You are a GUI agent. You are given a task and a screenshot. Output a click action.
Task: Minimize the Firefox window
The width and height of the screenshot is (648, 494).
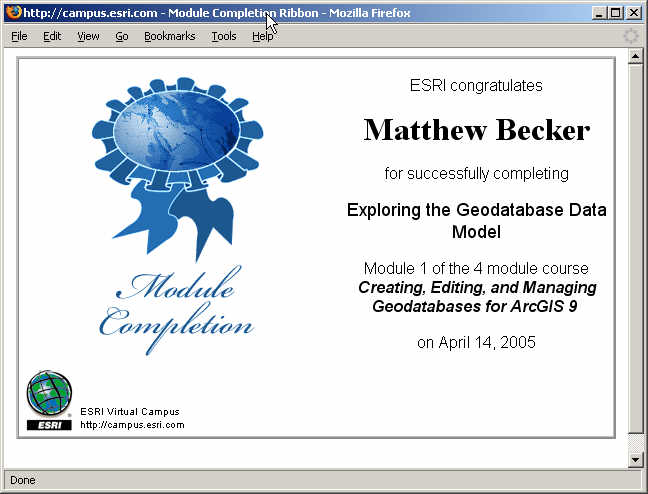[599, 13]
